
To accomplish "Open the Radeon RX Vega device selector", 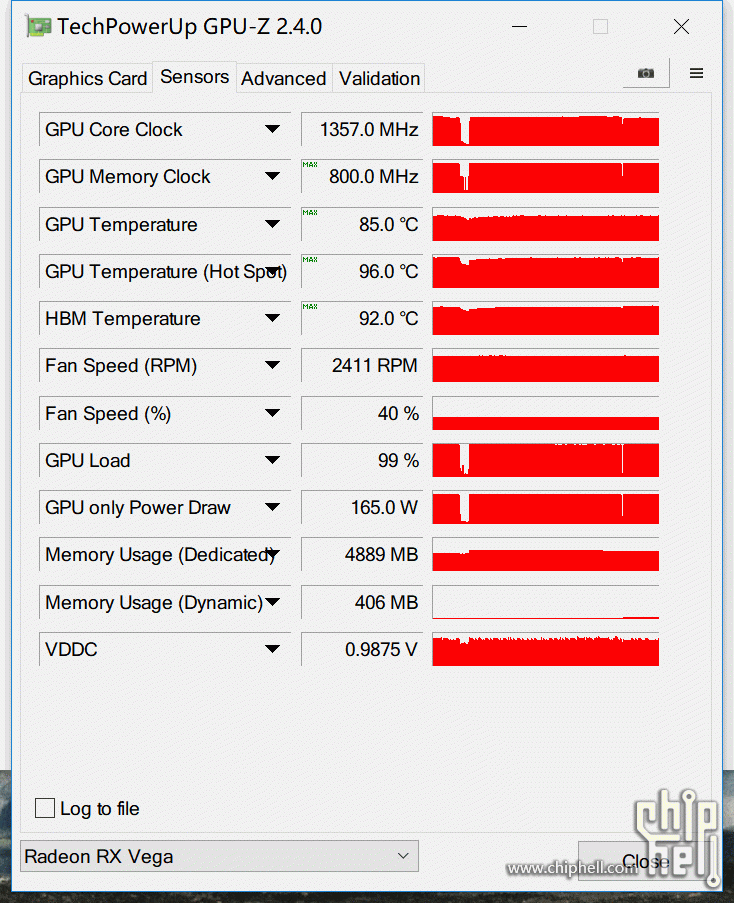I will coord(219,856).
